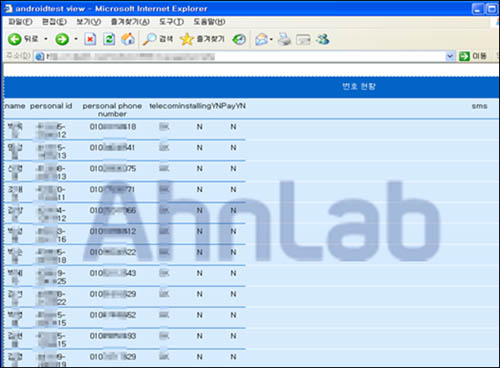This screenshot has width=500, height=368.
Task: Click the green Forward arrow icon
Action: [62, 39]
